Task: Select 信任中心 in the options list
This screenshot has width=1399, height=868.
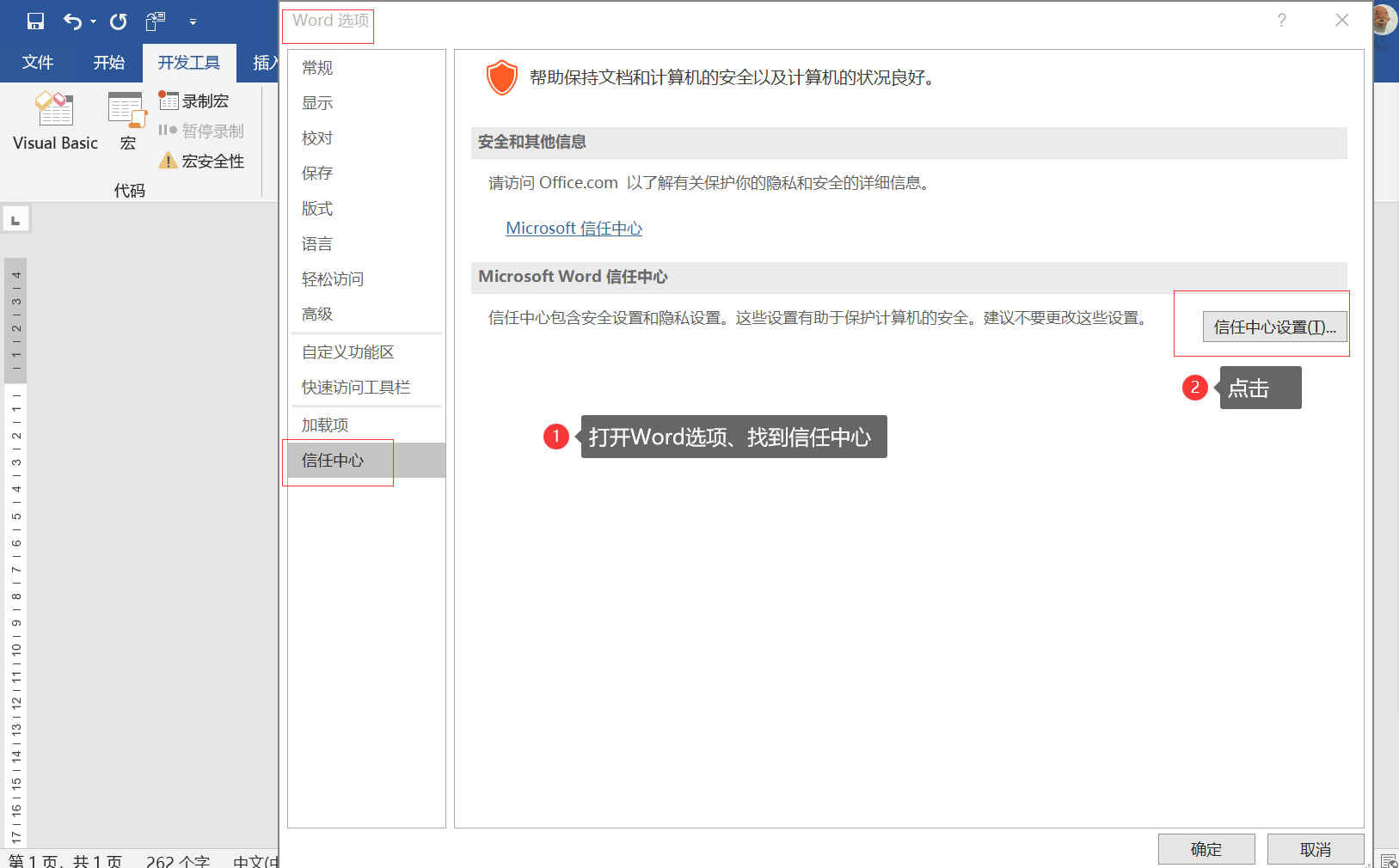Action: pyautogui.click(x=366, y=461)
